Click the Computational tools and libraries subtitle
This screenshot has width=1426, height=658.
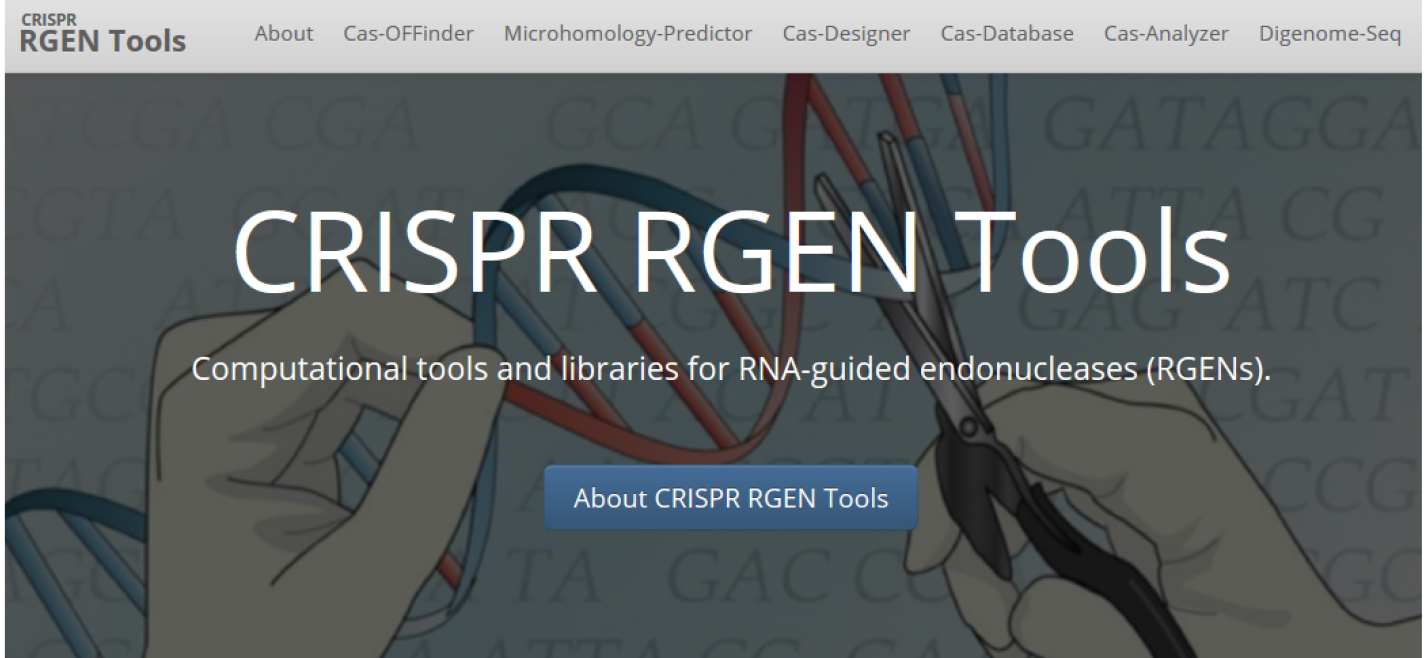pos(731,368)
